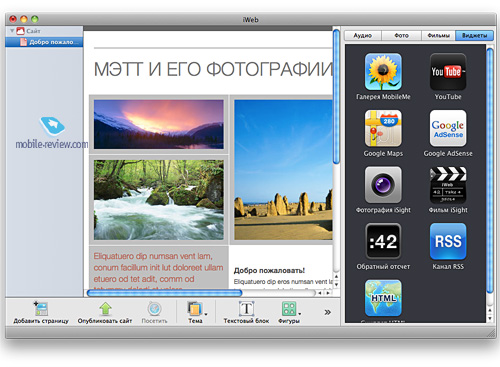Choose the Google Maps widget
This screenshot has width=500, height=367.
tap(383, 128)
